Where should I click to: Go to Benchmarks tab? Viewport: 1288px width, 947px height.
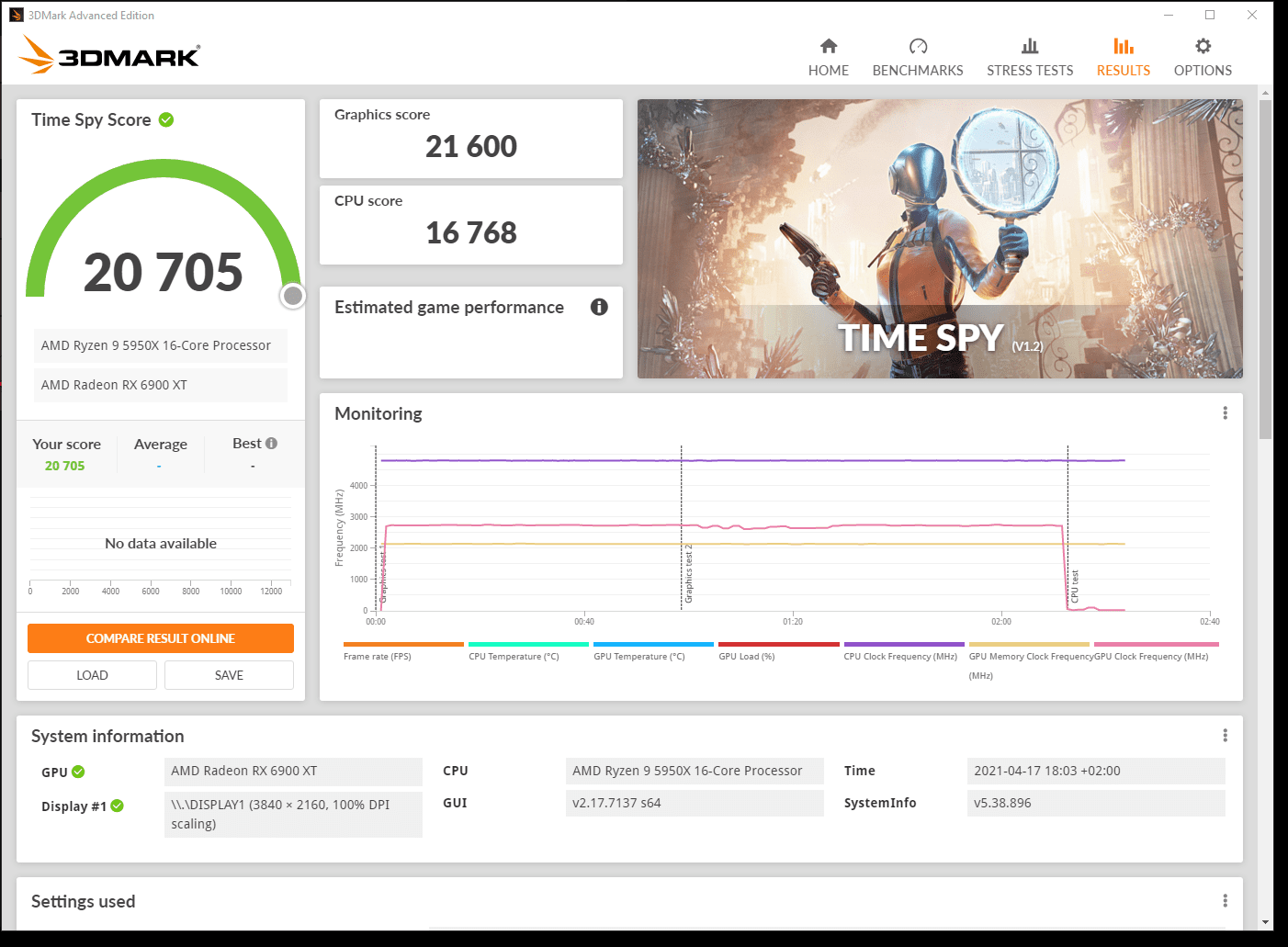(x=918, y=57)
